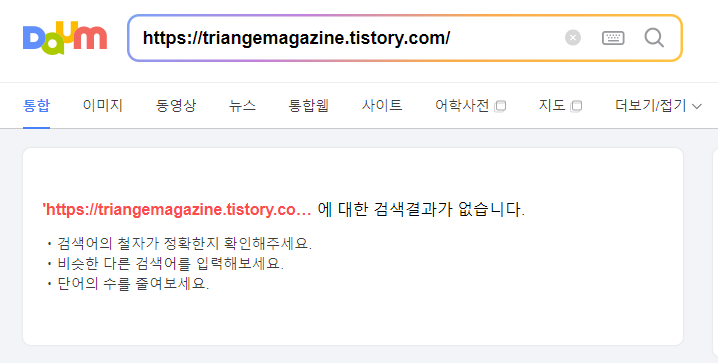The width and height of the screenshot is (718, 363).
Task: Switch to the 사이트 tab
Action: coord(382,106)
